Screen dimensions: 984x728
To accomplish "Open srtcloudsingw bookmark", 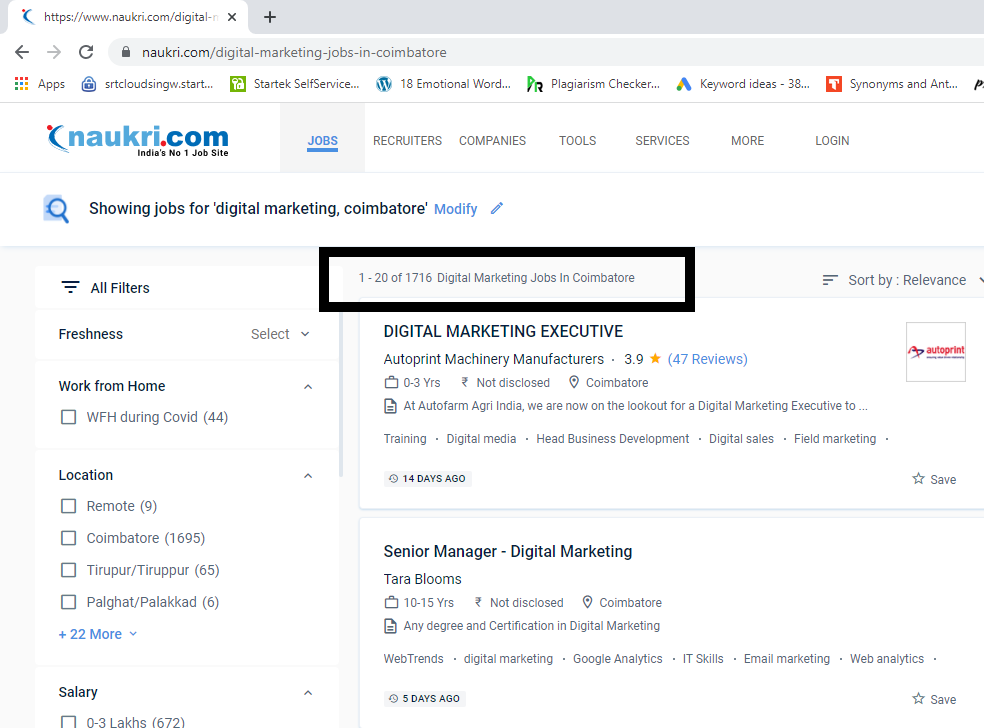I will tap(148, 83).
